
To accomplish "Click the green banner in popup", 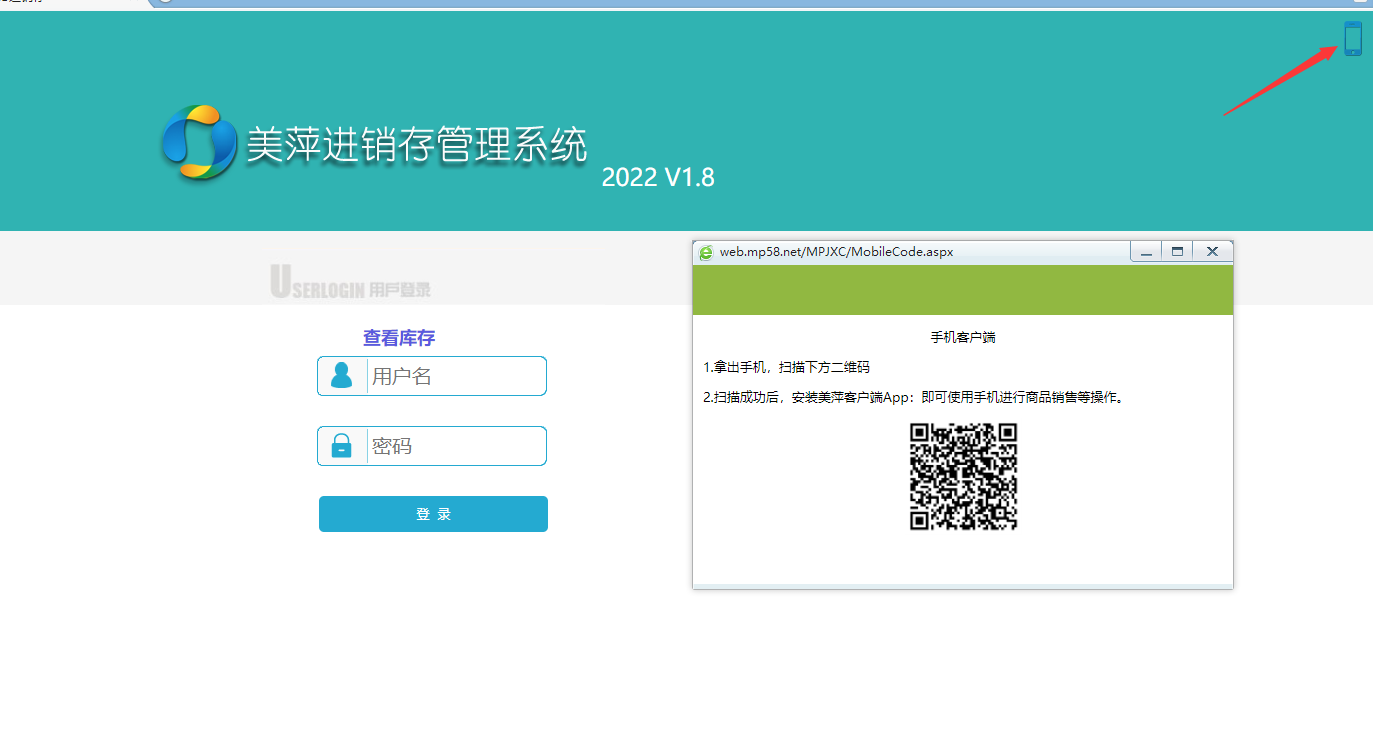I will [962, 290].
